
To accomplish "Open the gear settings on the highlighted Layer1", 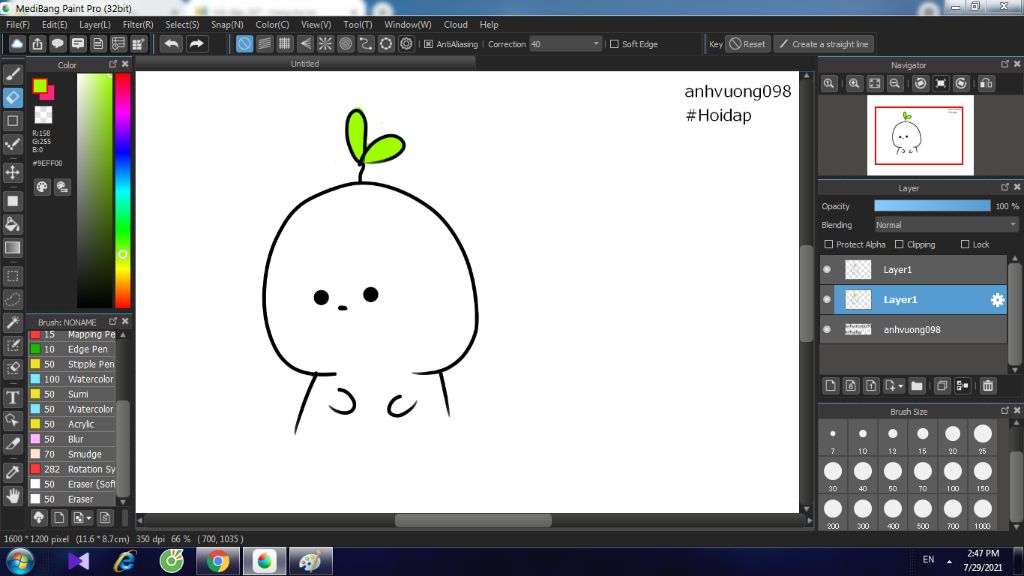I will pos(997,300).
